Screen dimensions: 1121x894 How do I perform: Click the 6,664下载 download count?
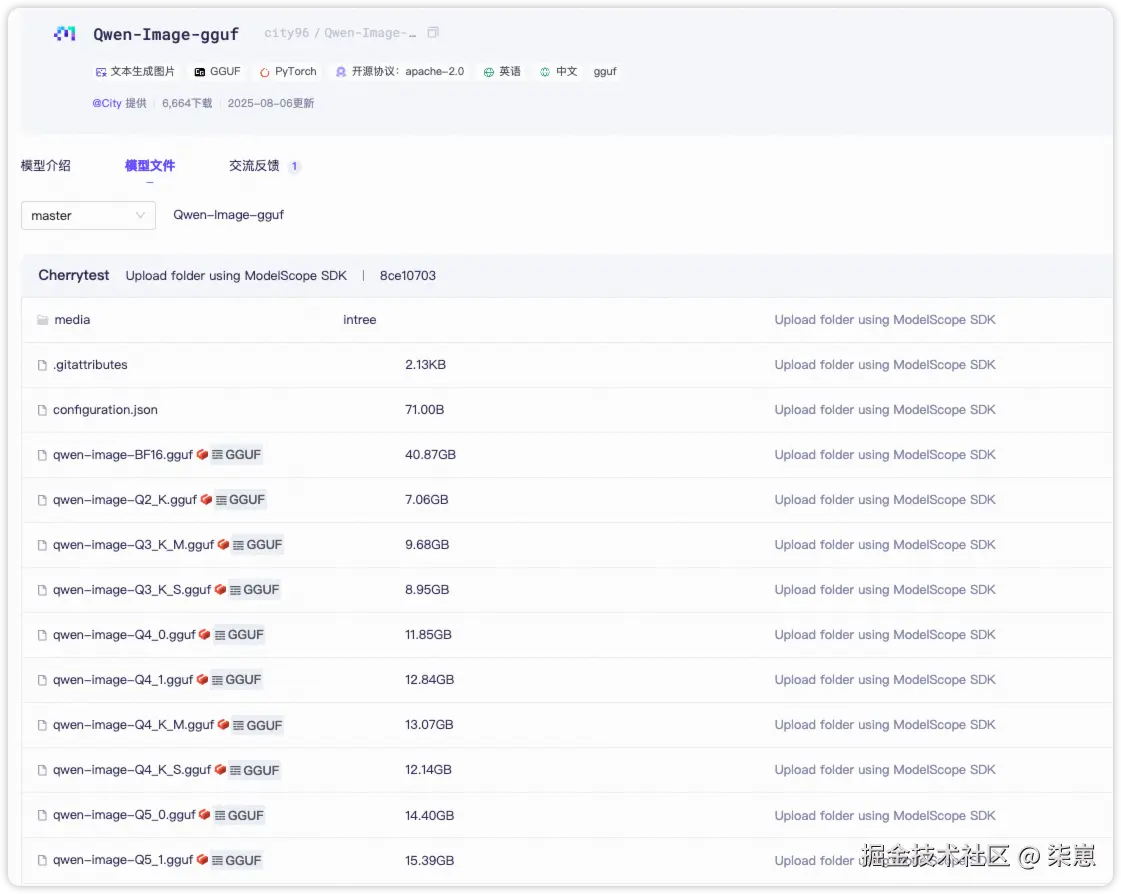point(187,103)
